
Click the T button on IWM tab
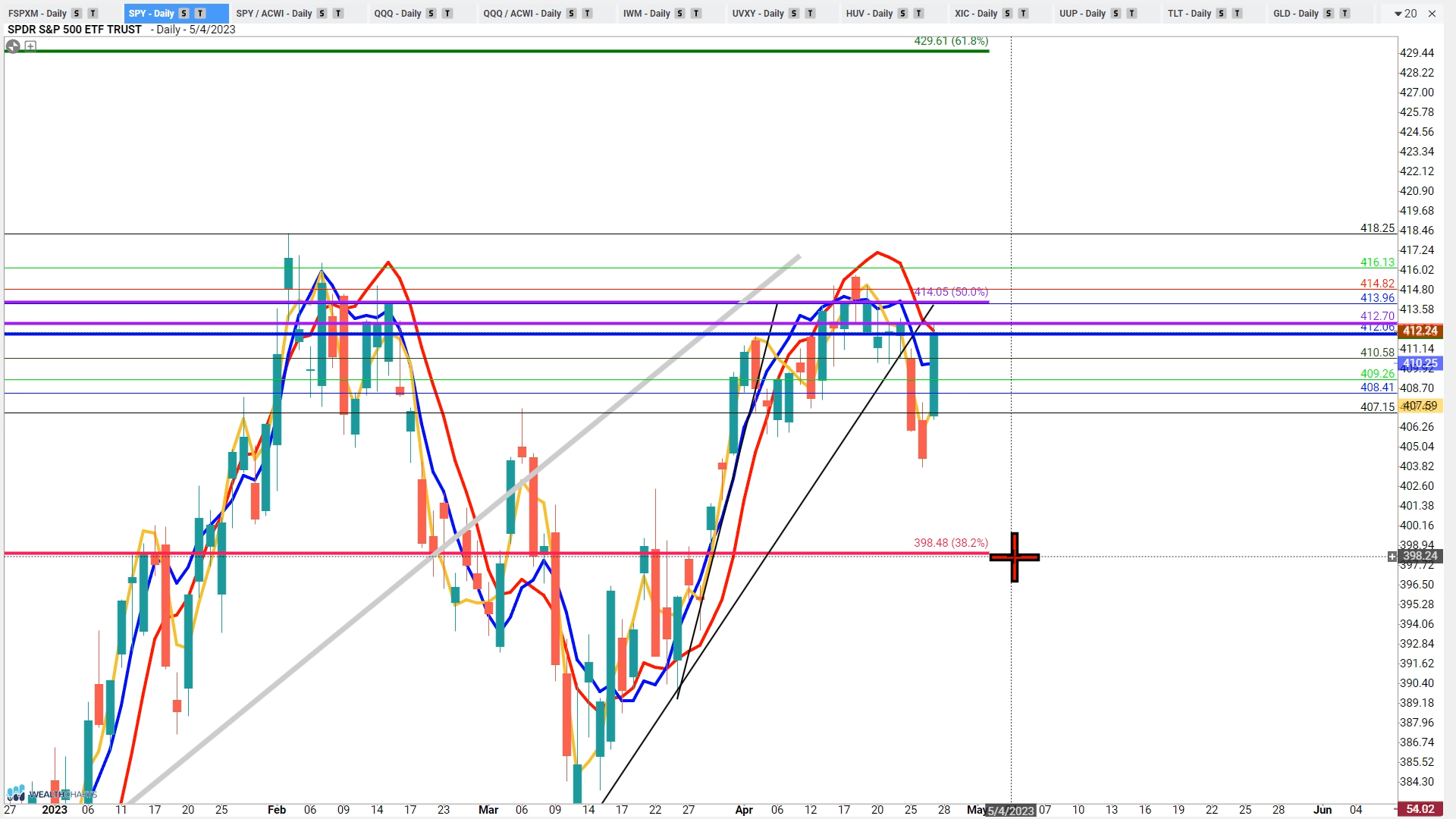(x=696, y=14)
